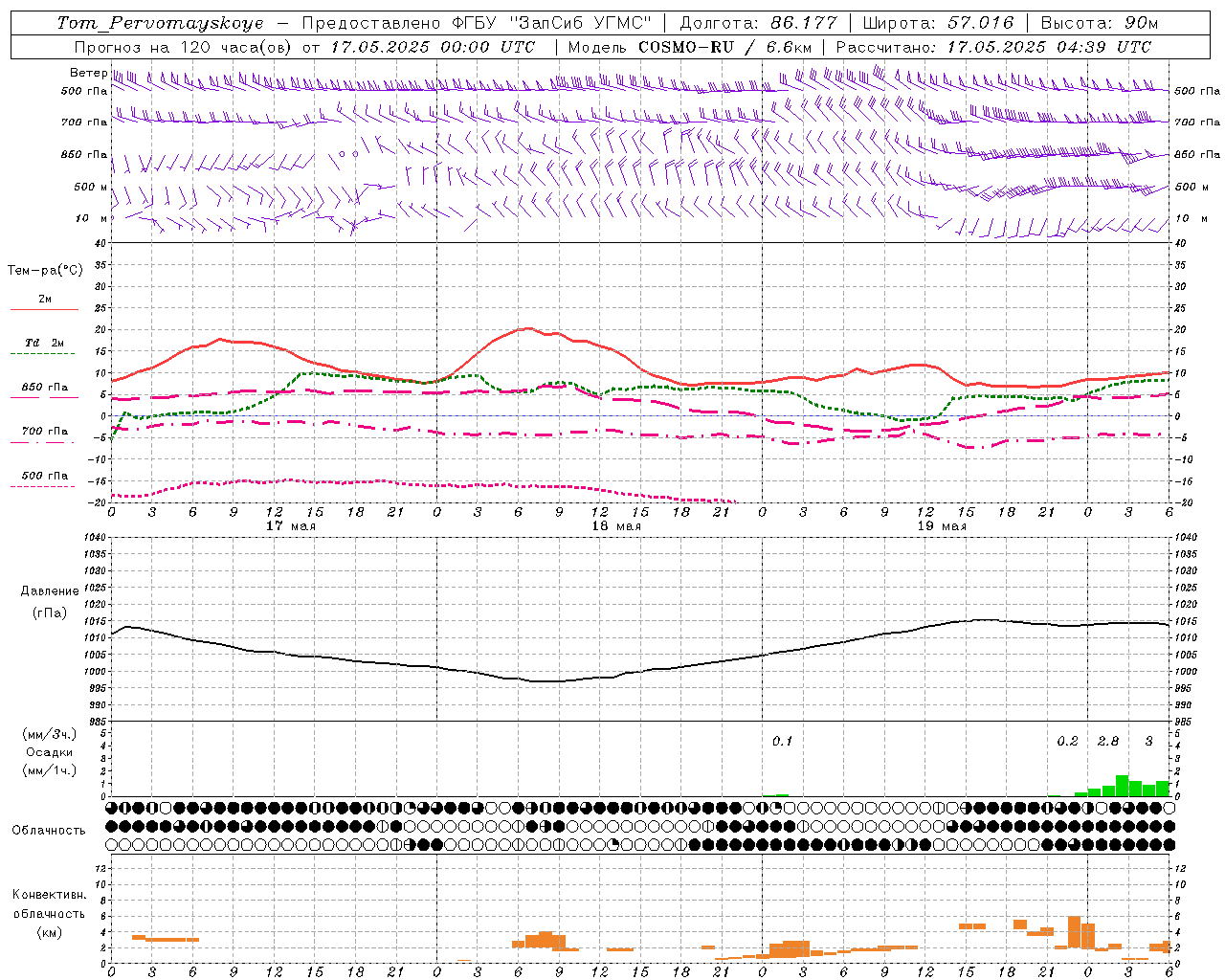Click the 18 мая date label
Image resolution: width=1225 pixels, height=980 pixels.
click(x=615, y=526)
